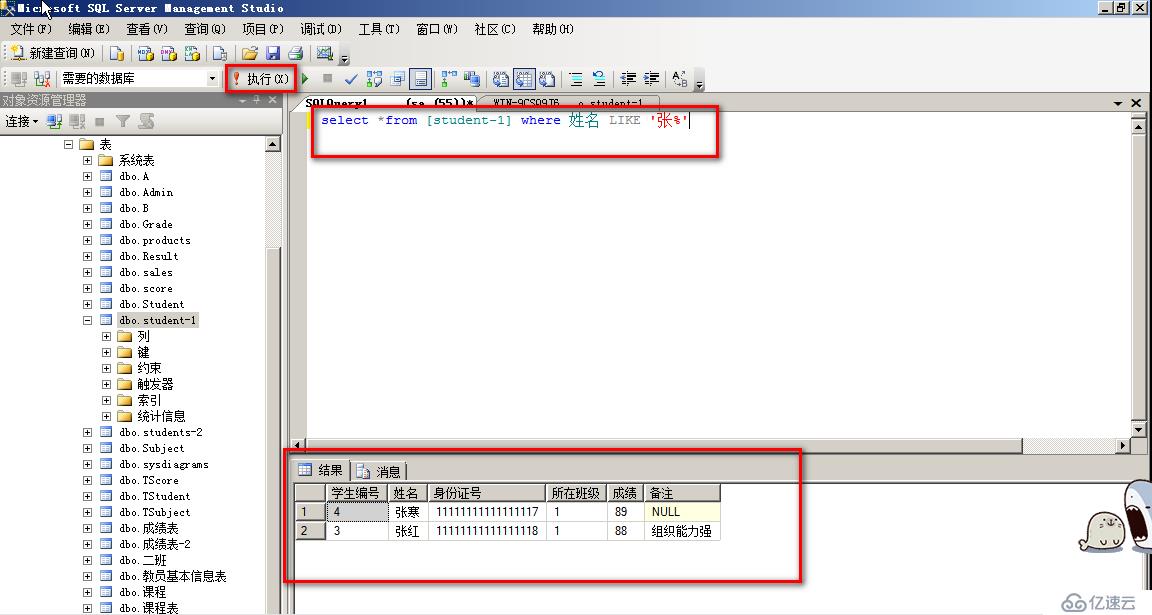Open the 文件(F) menu
1152x615 pixels.
pos(31,29)
